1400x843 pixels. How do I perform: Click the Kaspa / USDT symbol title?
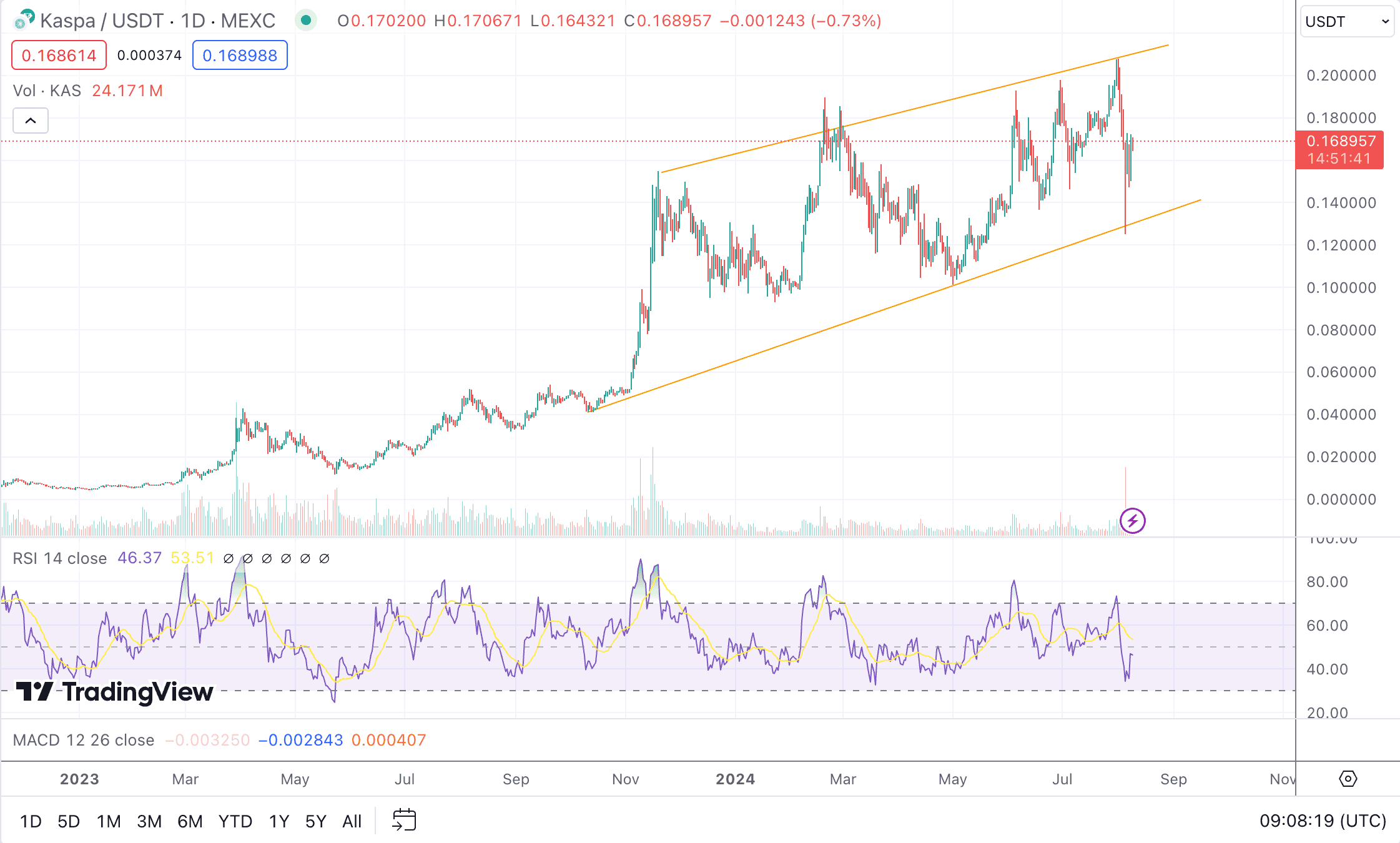(x=158, y=21)
